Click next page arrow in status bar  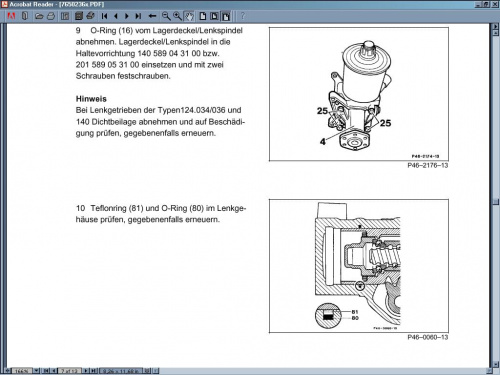pos(86,371)
